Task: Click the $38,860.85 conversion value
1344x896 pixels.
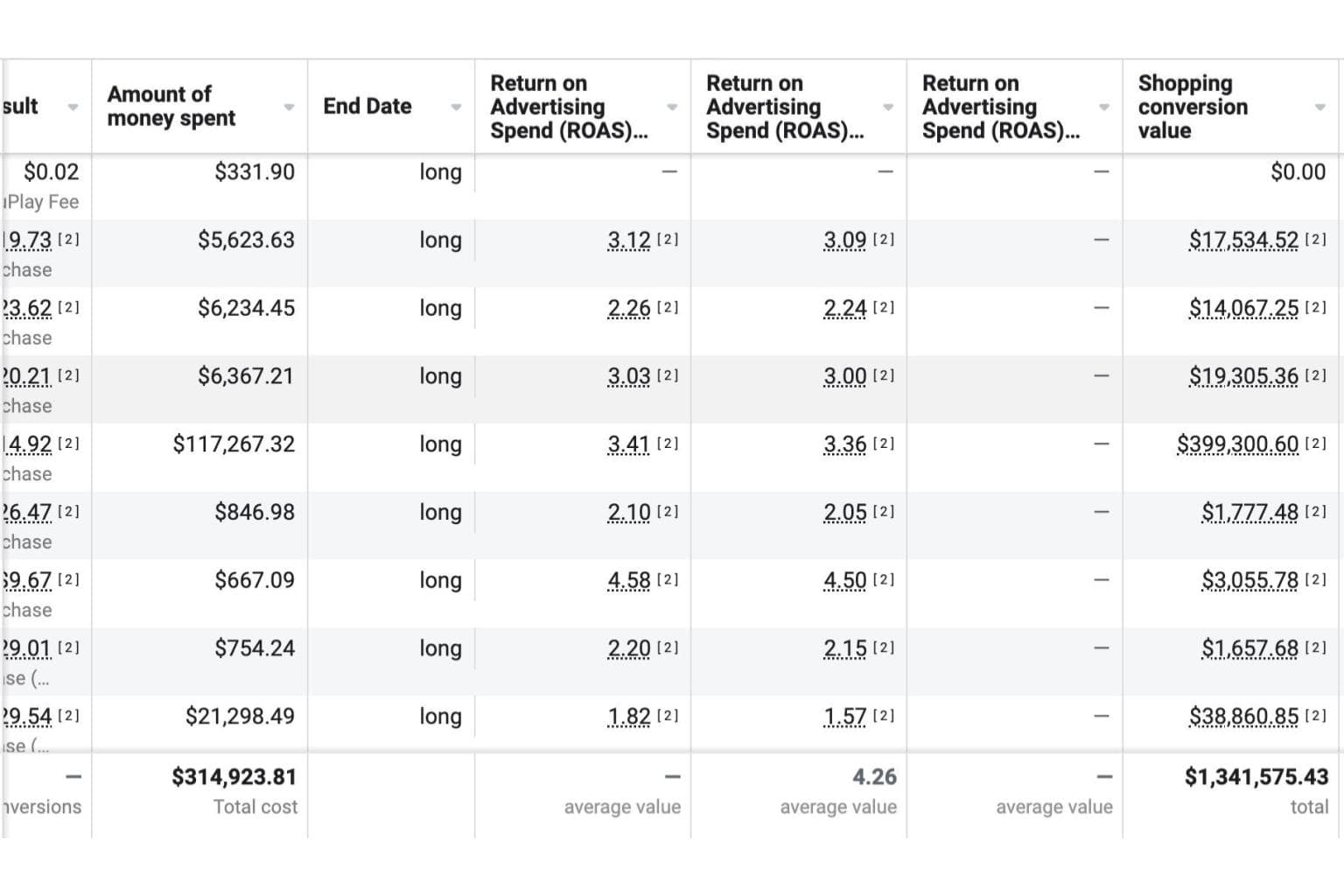Action: pos(1242,717)
